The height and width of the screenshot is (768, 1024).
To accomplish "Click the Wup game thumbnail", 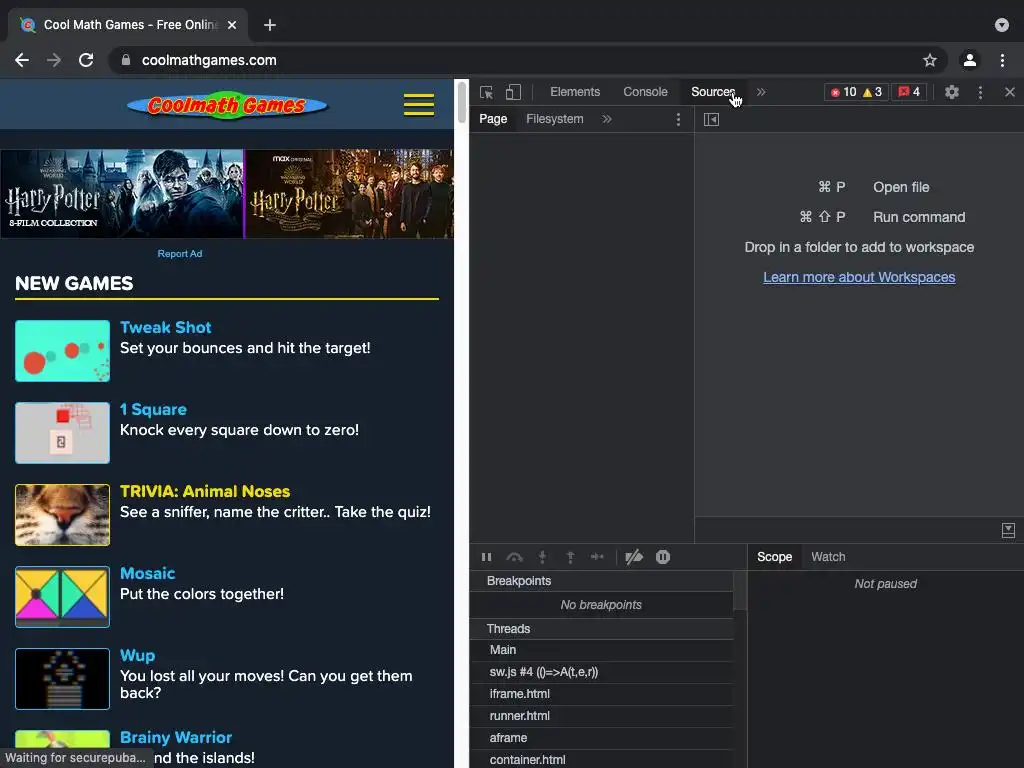I will pyautogui.click(x=63, y=679).
